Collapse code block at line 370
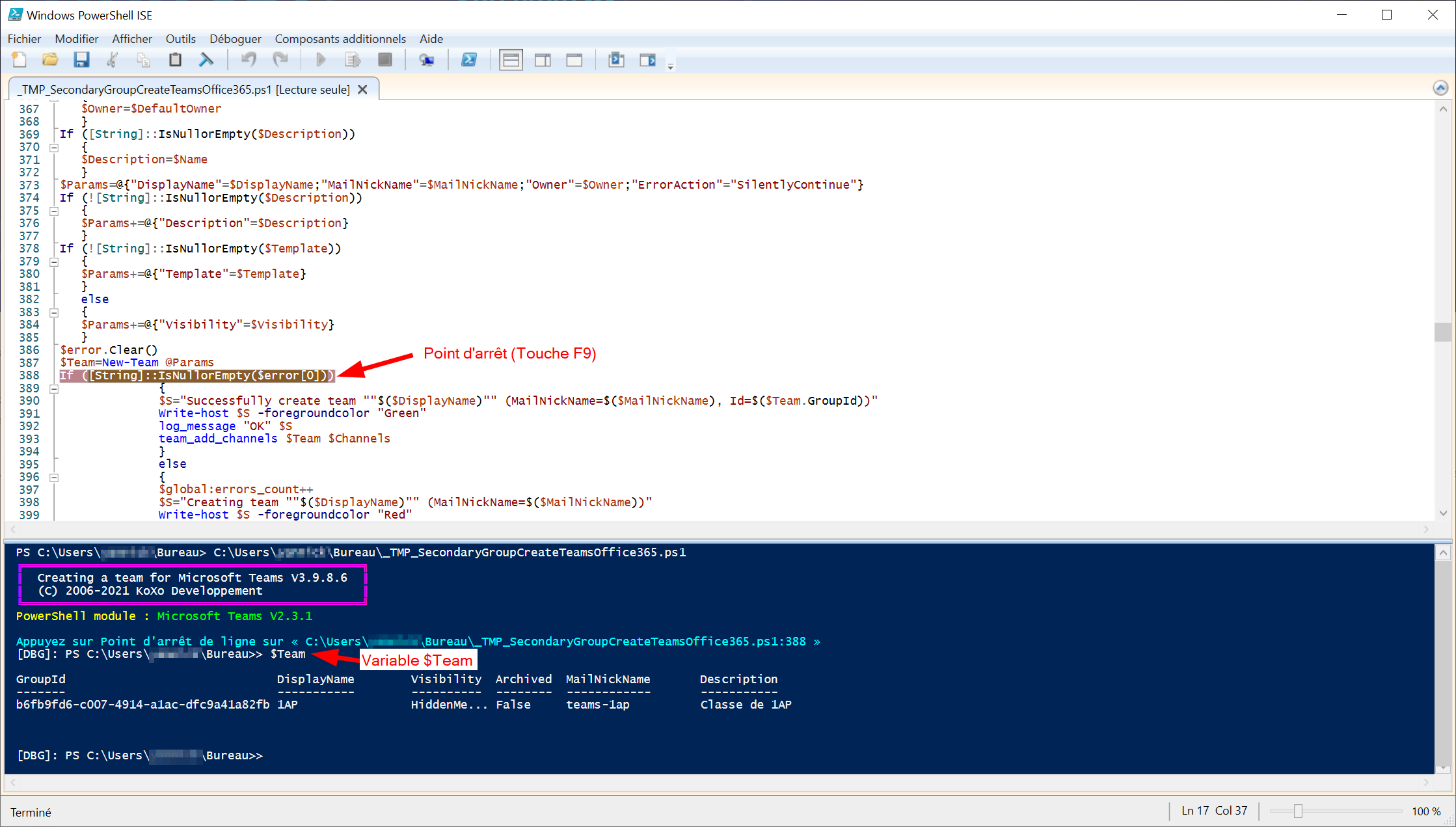 pyautogui.click(x=55, y=147)
